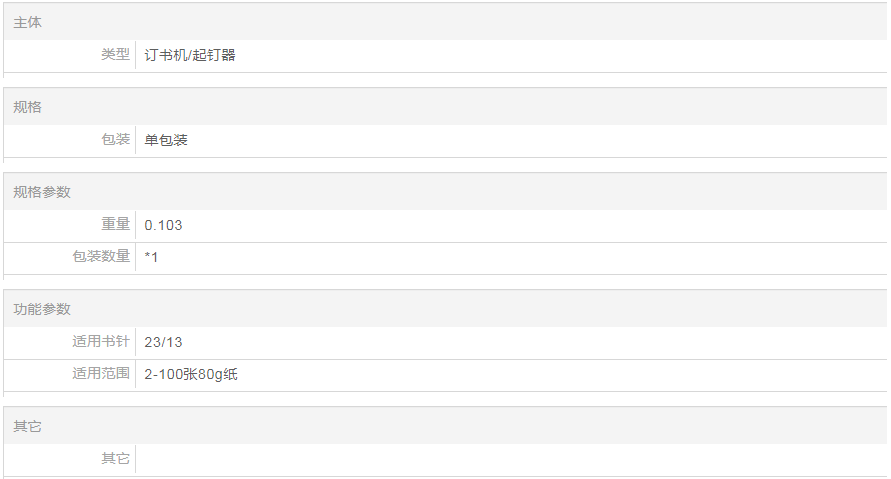Select the 23/13 staple size value
The height and width of the screenshot is (479, 891).
click(163, 343)
